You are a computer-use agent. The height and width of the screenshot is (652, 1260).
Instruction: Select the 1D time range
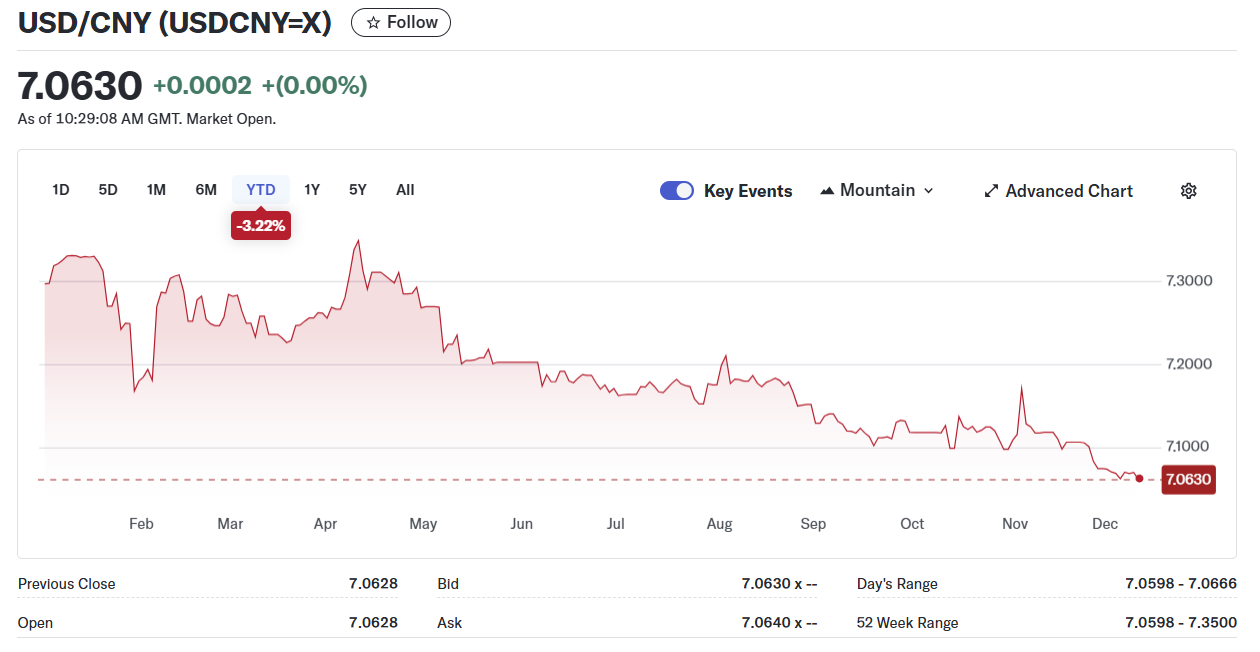click(61, 190)
